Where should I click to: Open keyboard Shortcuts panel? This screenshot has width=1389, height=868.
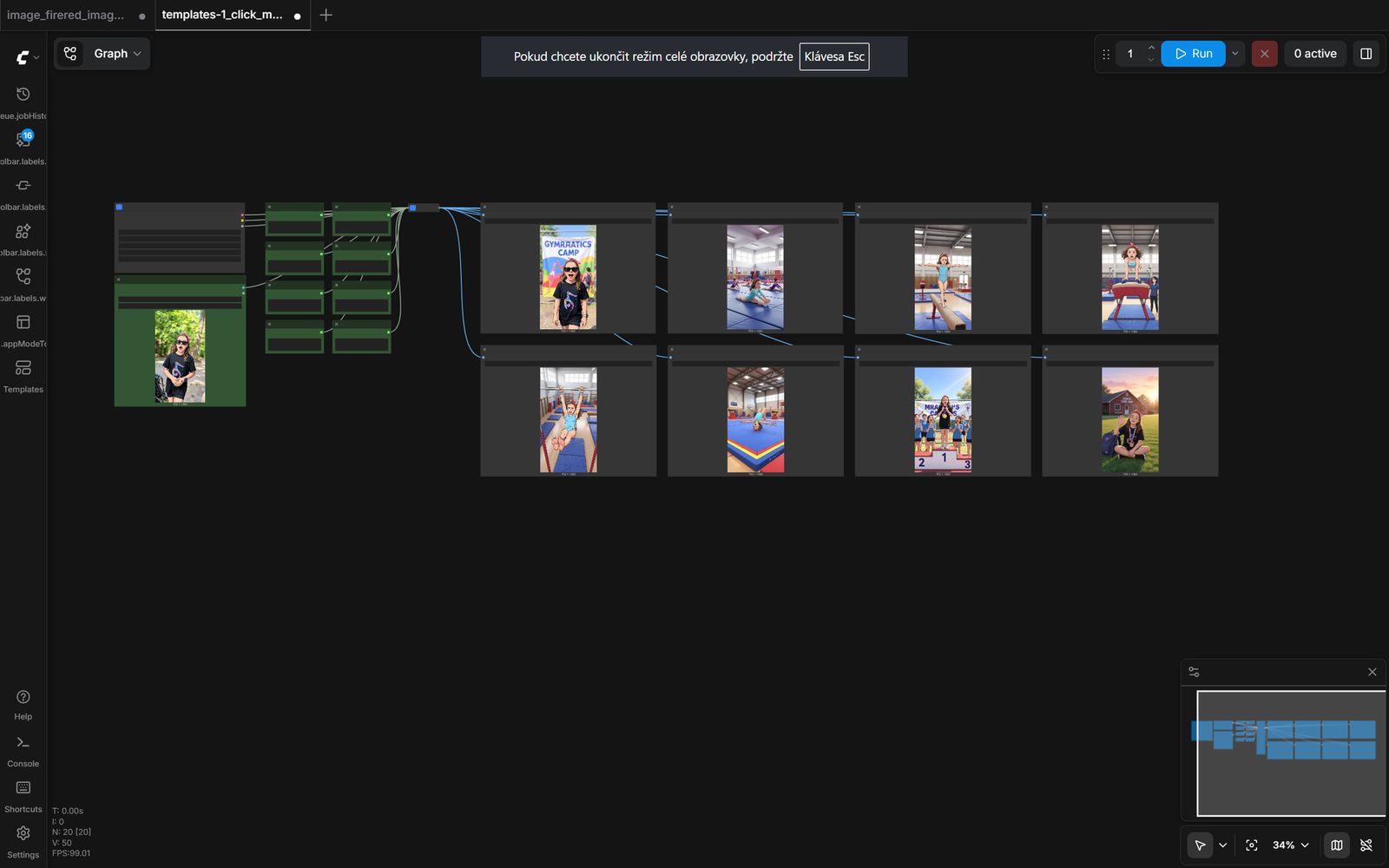point(23,788)
